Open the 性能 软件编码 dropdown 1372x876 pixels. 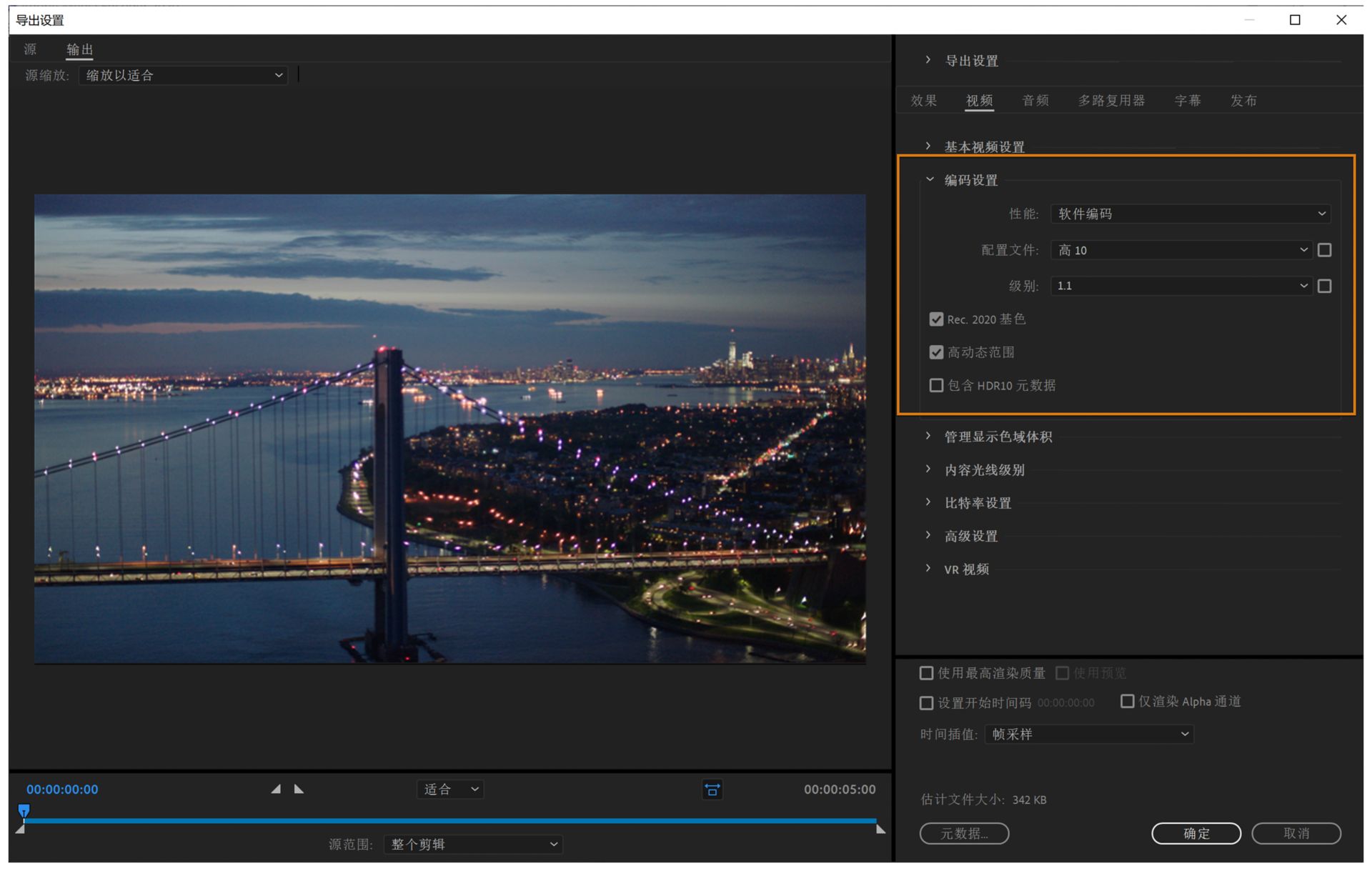[x=1190, y=214]
